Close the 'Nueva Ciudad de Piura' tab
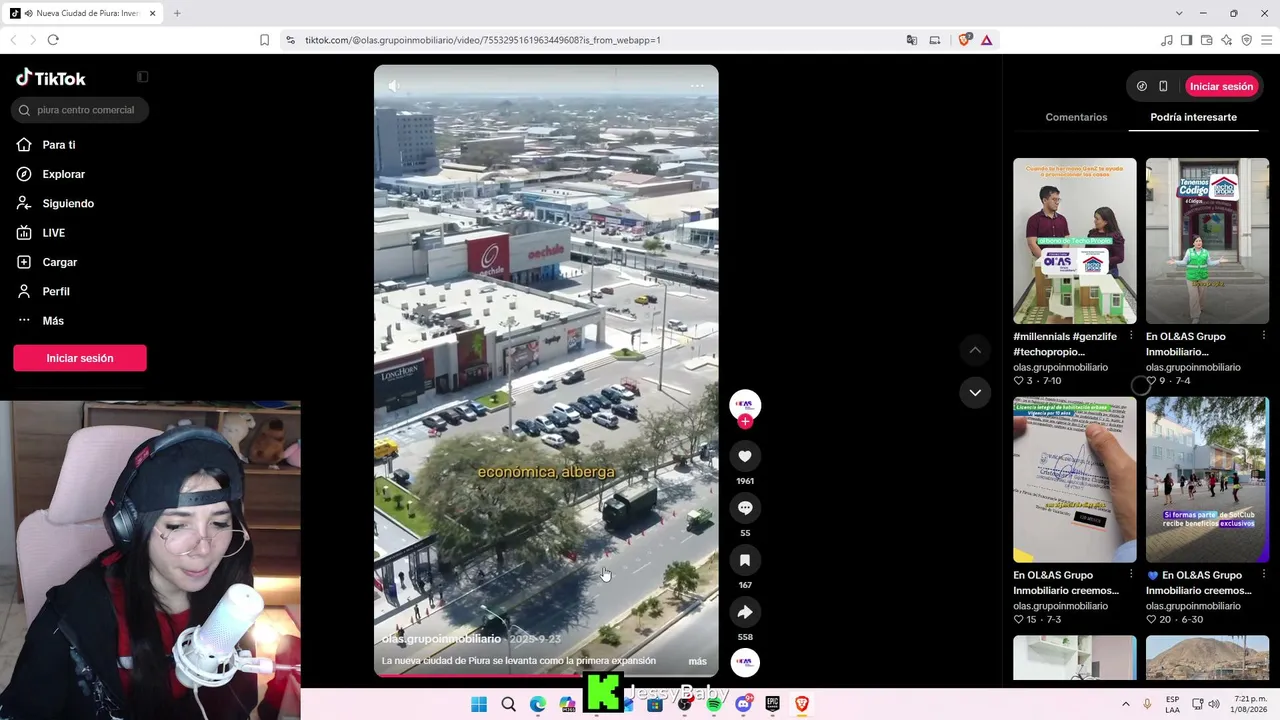Image resolution: width=1280 pixels, height=720 pixels. pos(152,13)
